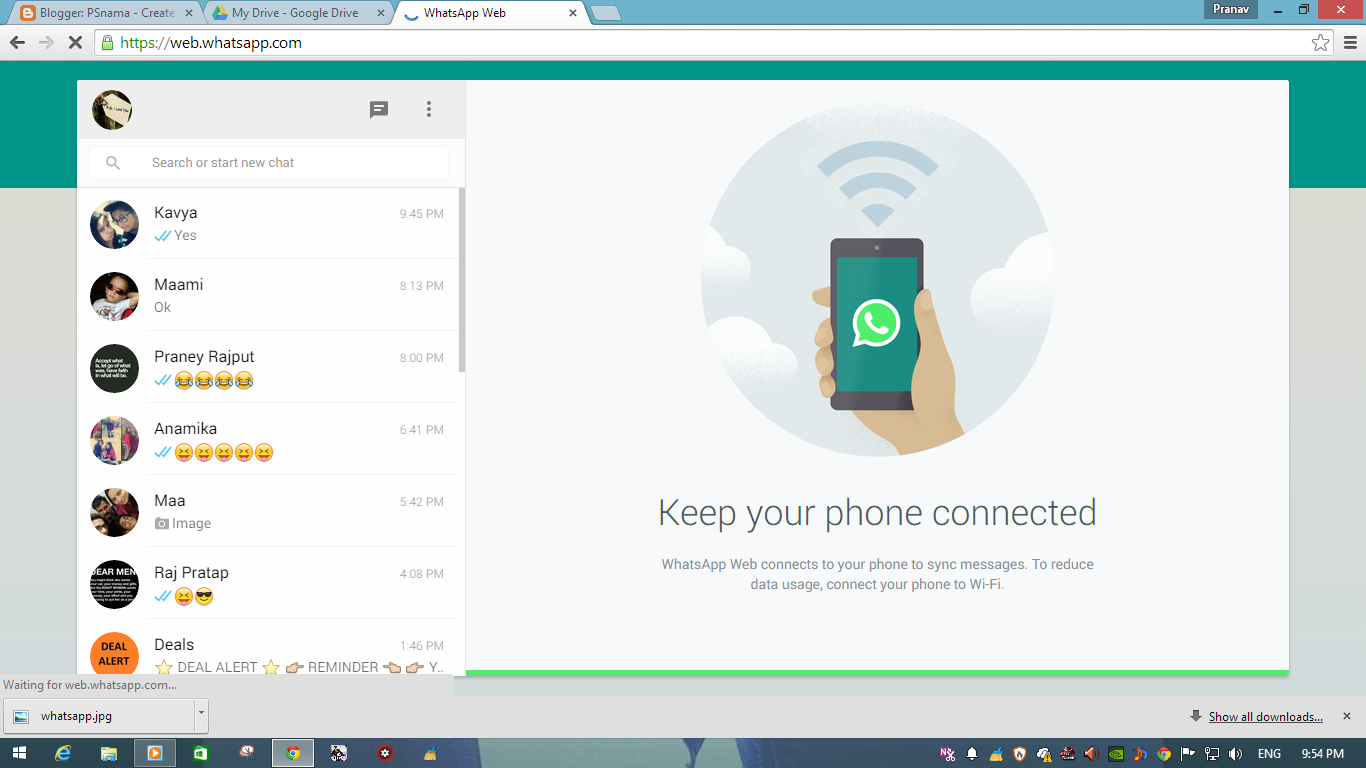Open the three-dot menu in WhatsApp header
Viewport: 1366px width, 768px height.
(429, 109)
